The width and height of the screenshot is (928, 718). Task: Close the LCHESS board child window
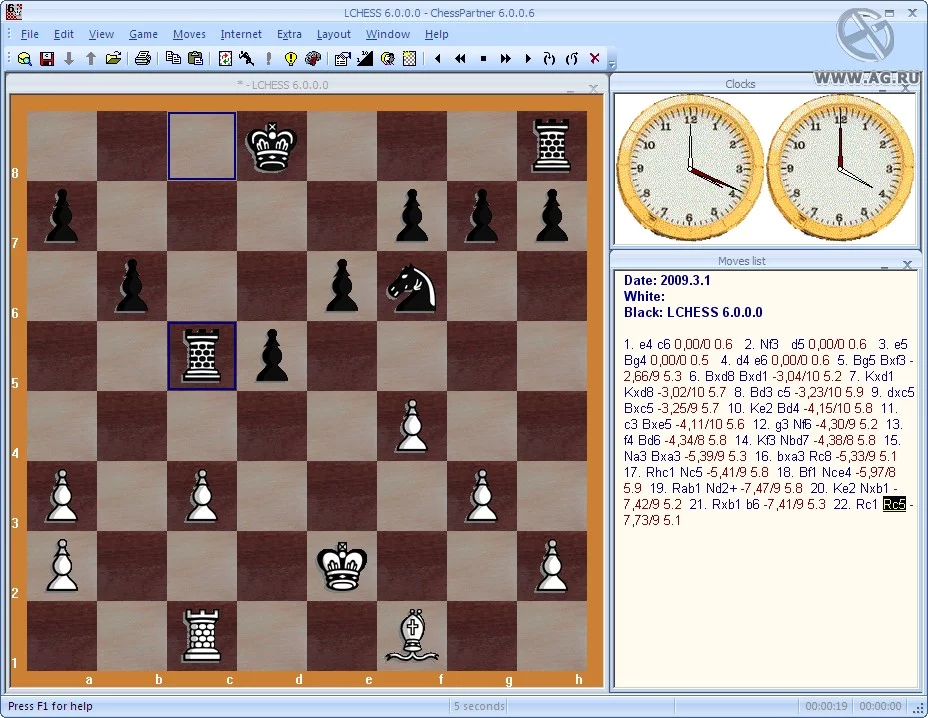point(592,88)
